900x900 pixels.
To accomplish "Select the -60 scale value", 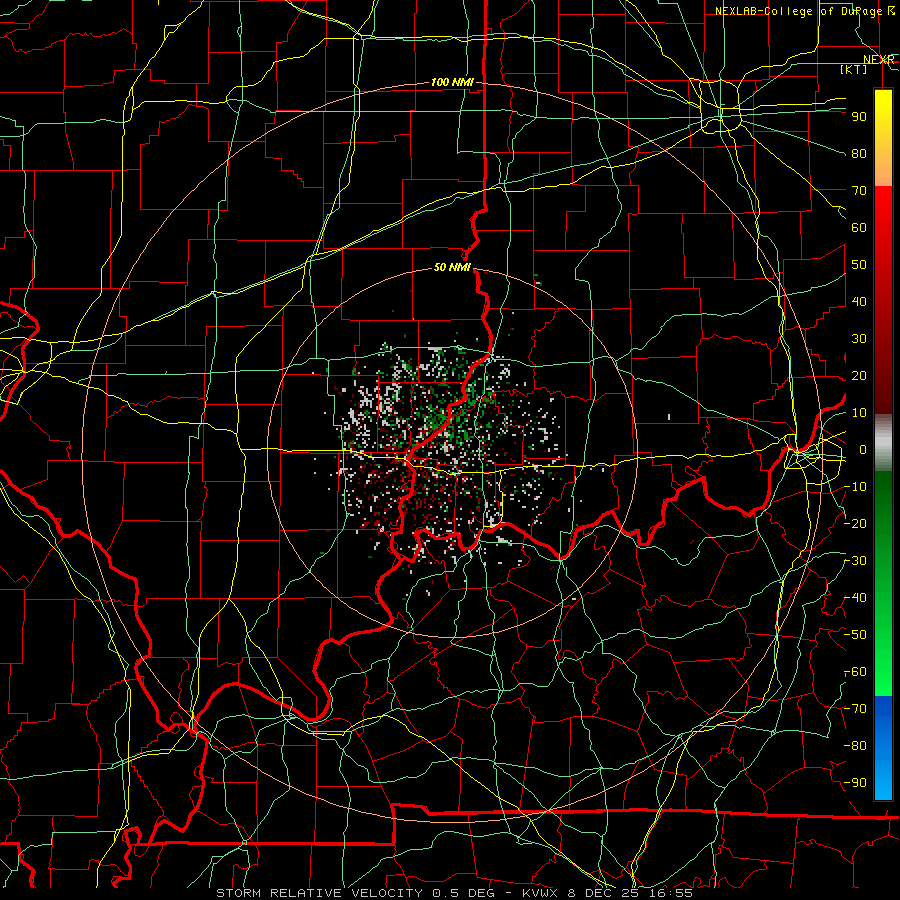I will (x=856, y=672).
